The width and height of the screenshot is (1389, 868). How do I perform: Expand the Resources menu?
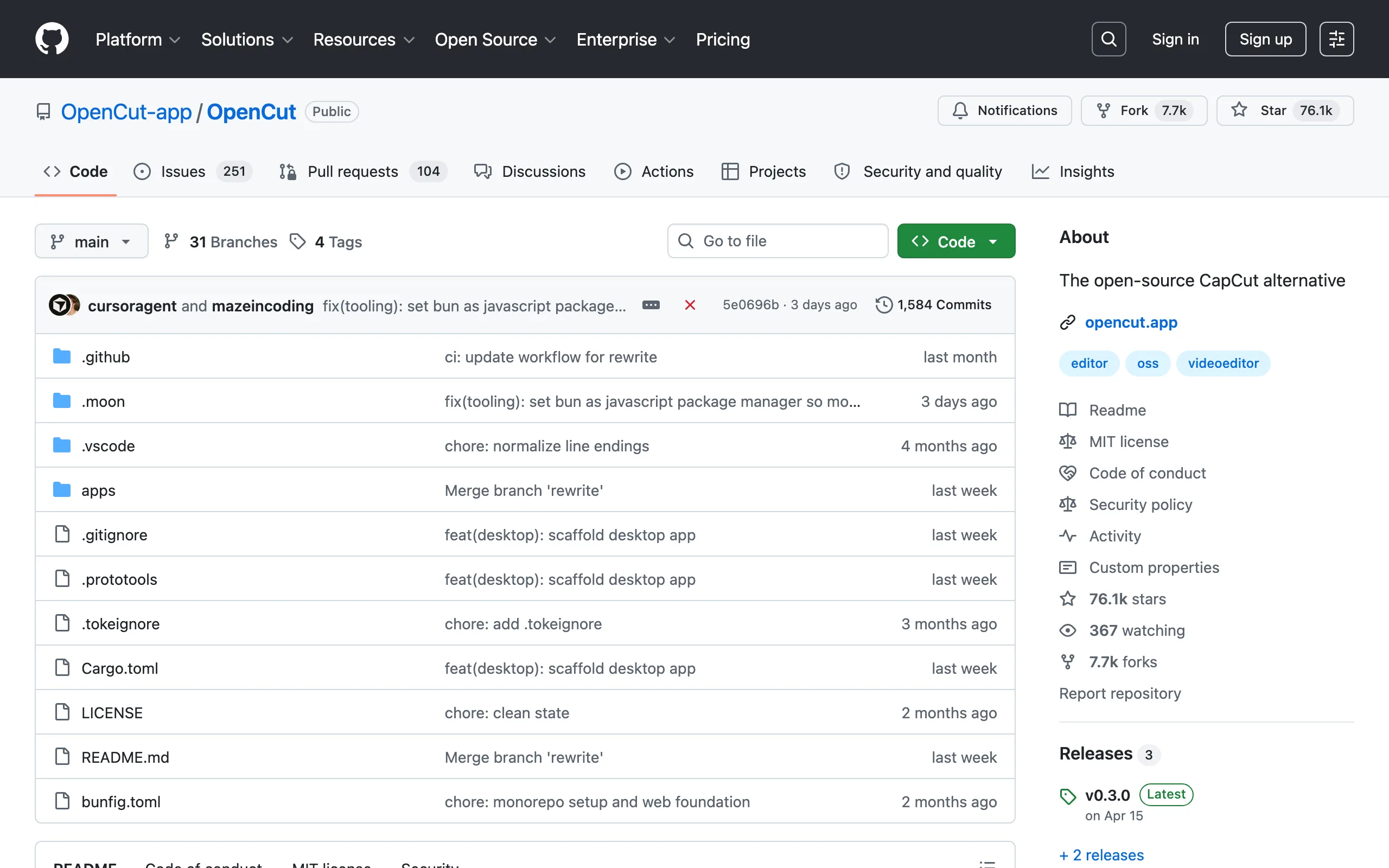click(x=364, y=39)
